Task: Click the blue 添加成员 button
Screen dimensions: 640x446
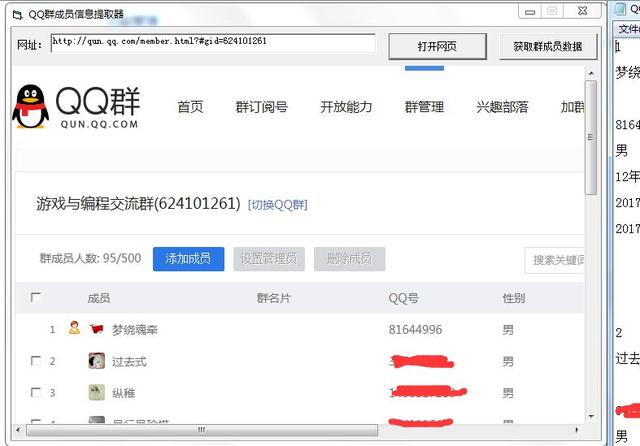Action: tap(189, 259)
